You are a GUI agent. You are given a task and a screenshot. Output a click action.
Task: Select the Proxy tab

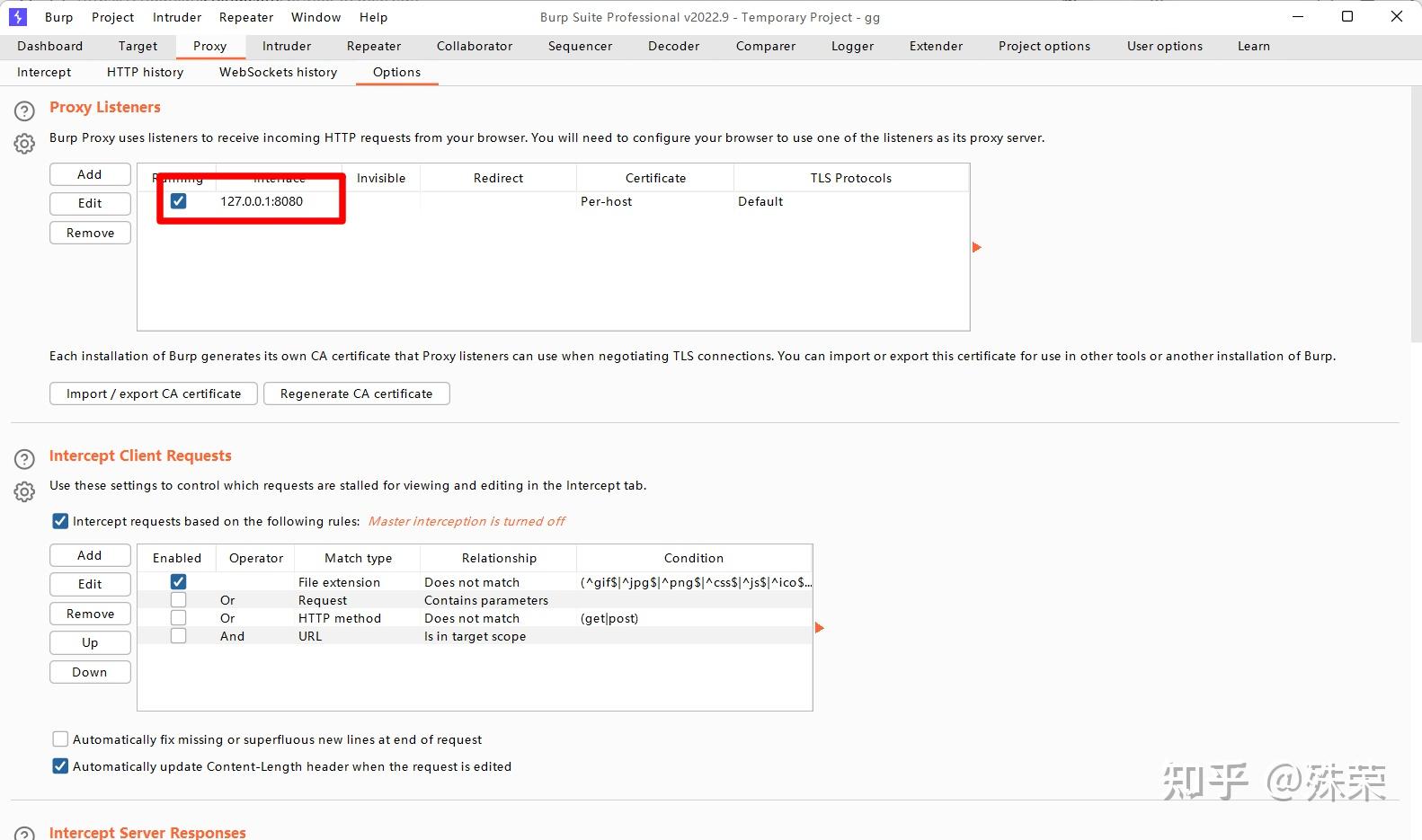(209, 46)
